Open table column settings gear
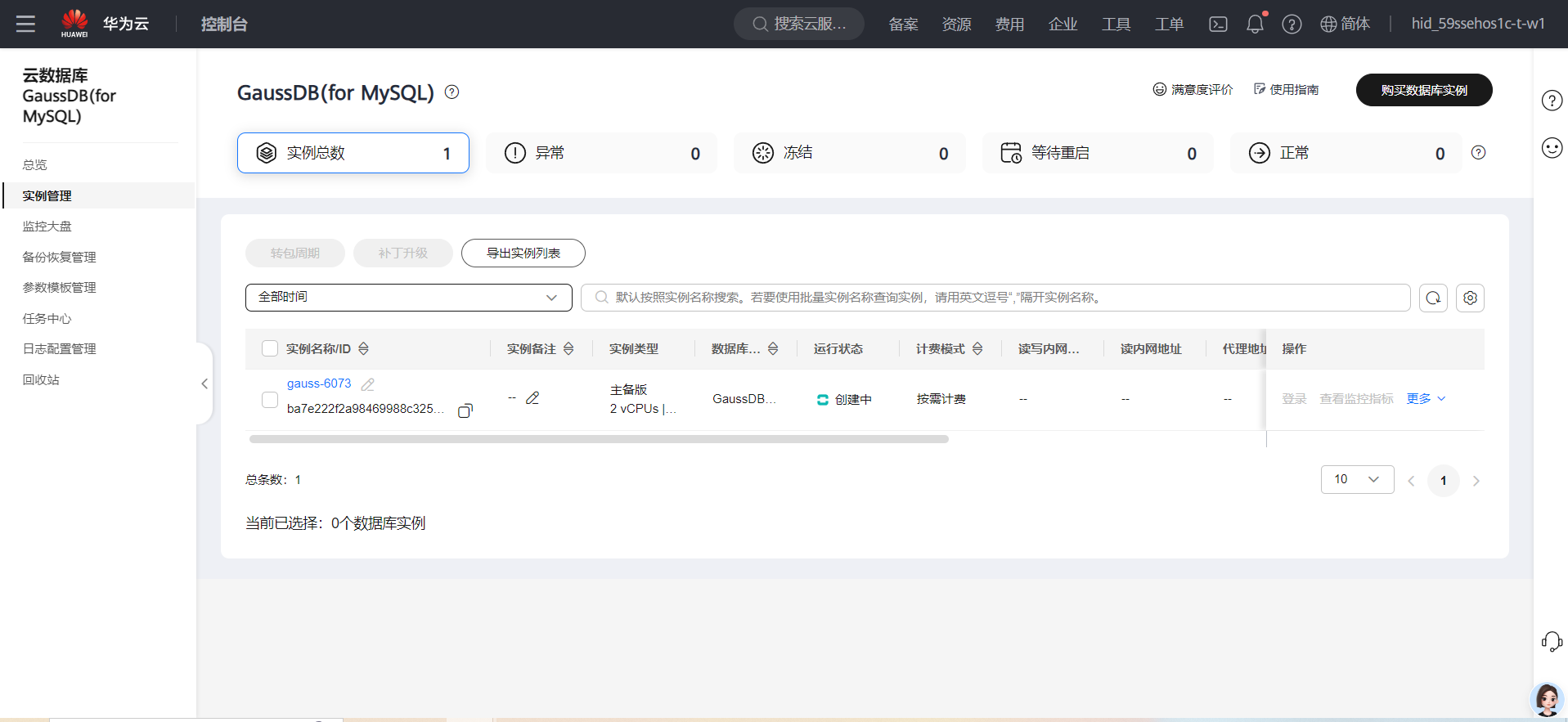This screenshot has width=1568, height=722. click(x=1470, y=298)
